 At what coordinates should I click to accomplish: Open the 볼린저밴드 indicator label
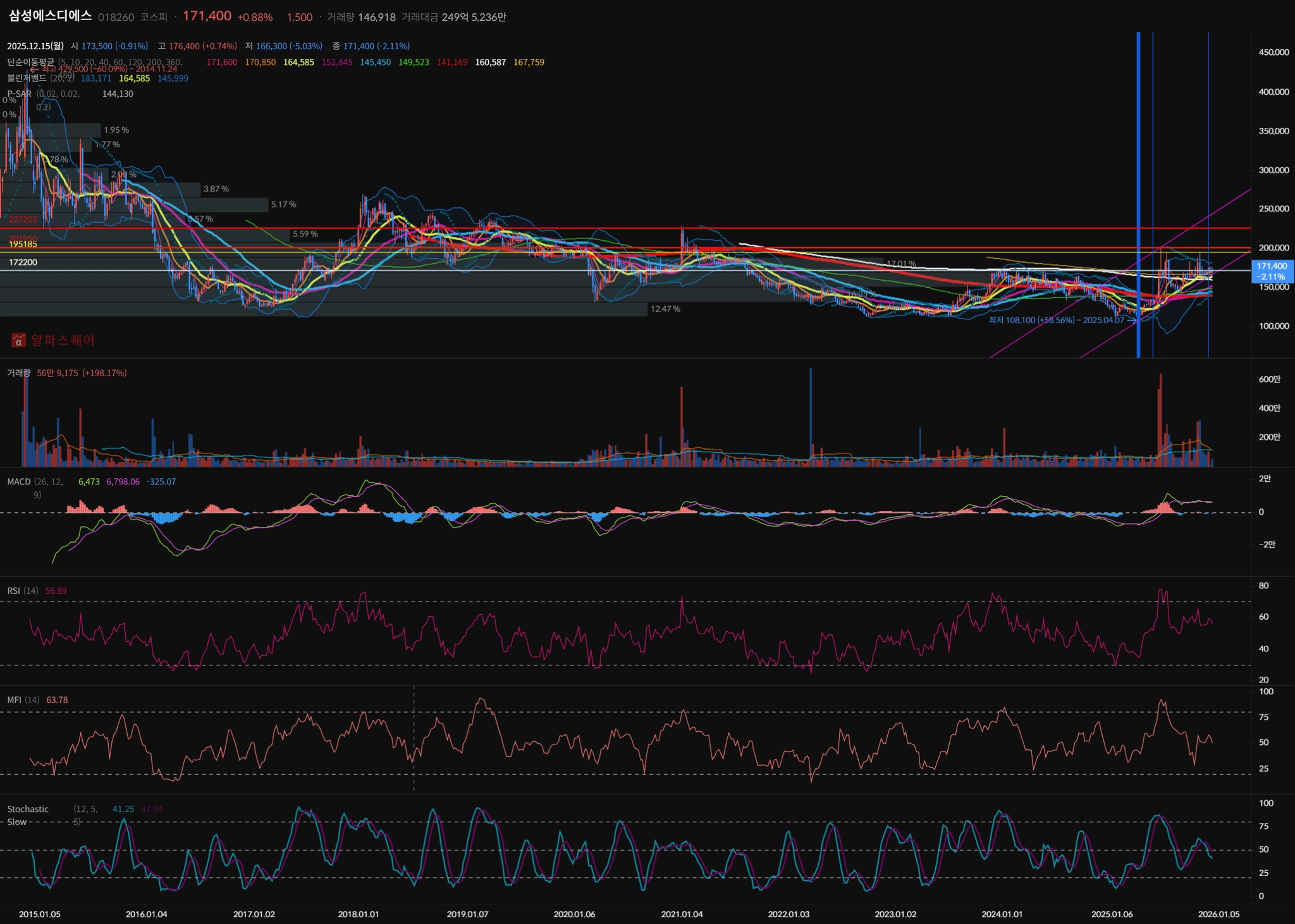click(27, 78)
